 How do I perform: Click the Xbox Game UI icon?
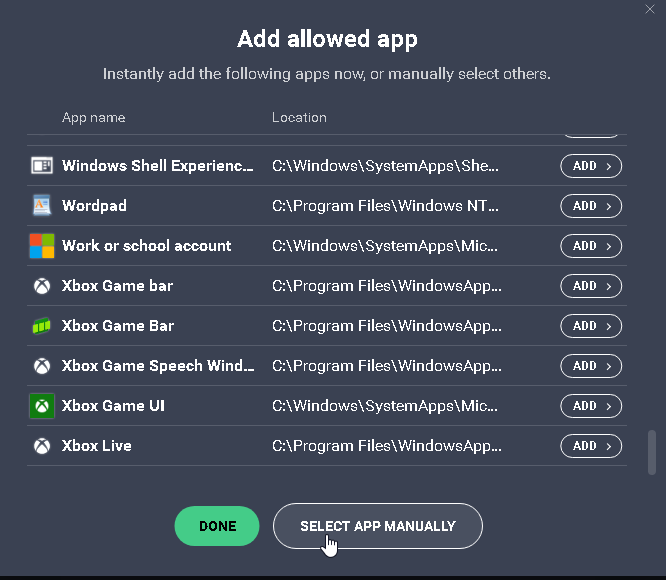click(42, 406)
